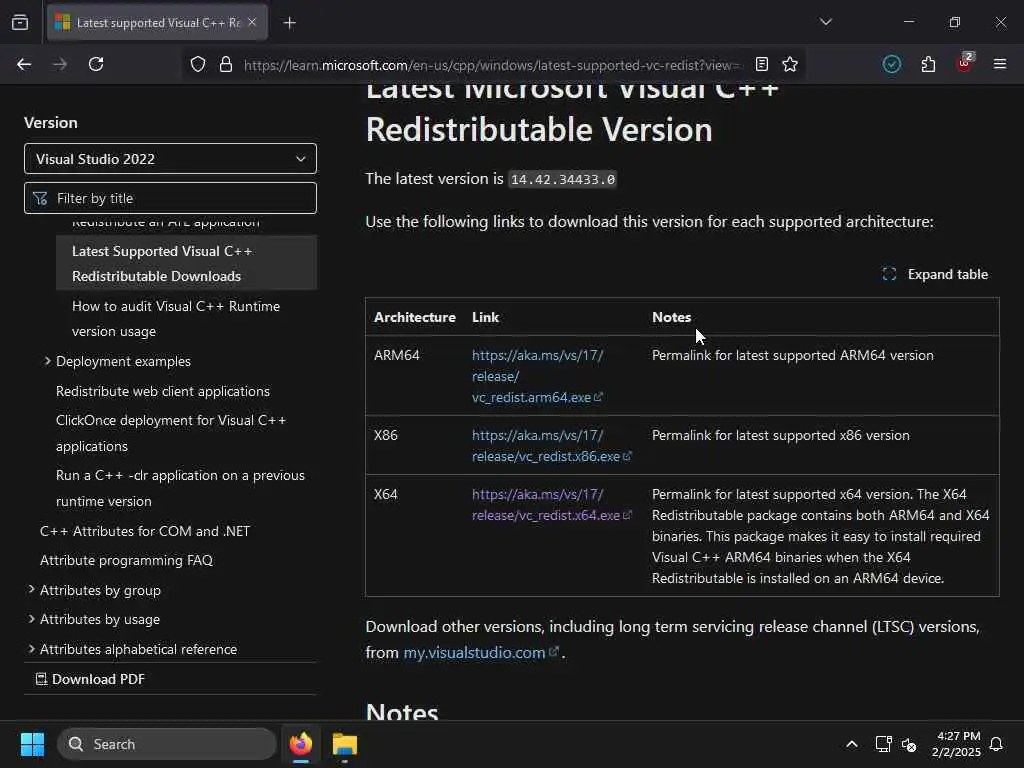Open Run a C++ -clr application article
The width and height of the screenshot is (1024, 768).
pos(180,488)
